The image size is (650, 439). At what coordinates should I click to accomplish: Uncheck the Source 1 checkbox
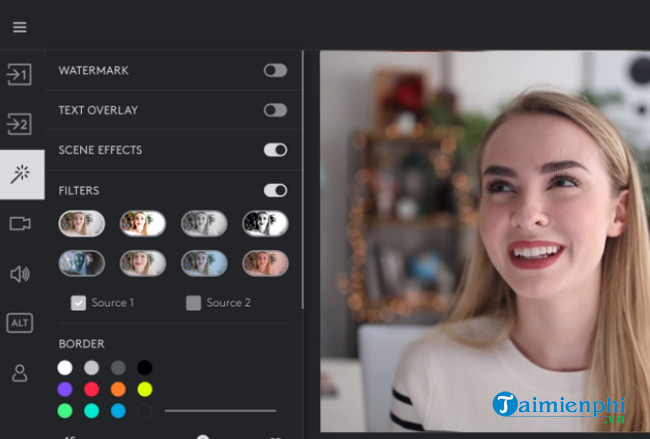point(78,303)
